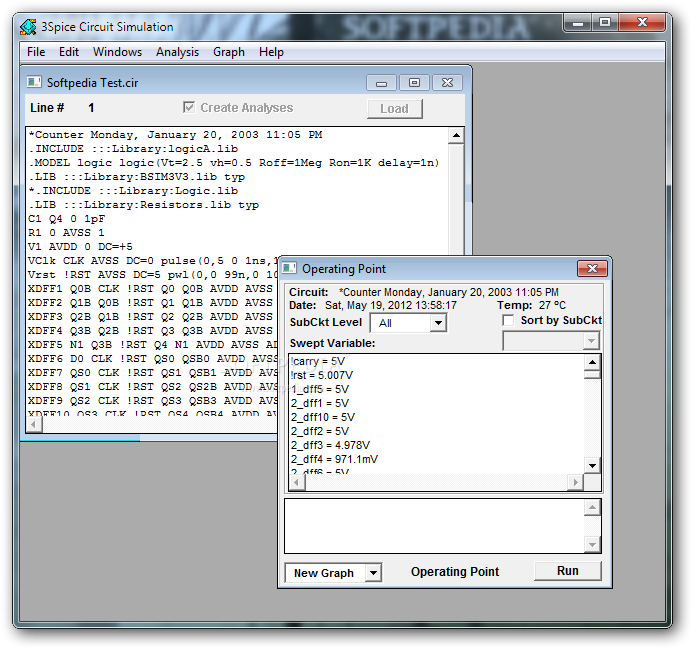Viewport: 693px width, 649px height.
Task: Click results list scroll down arrow
Action: point(592,466)
